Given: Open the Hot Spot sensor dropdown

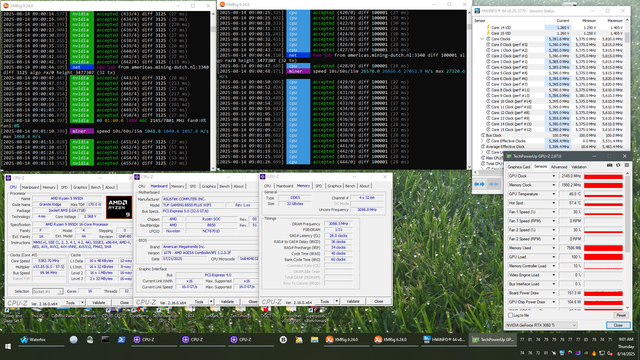Looking at the screenshot, I should tap(554, 203).
